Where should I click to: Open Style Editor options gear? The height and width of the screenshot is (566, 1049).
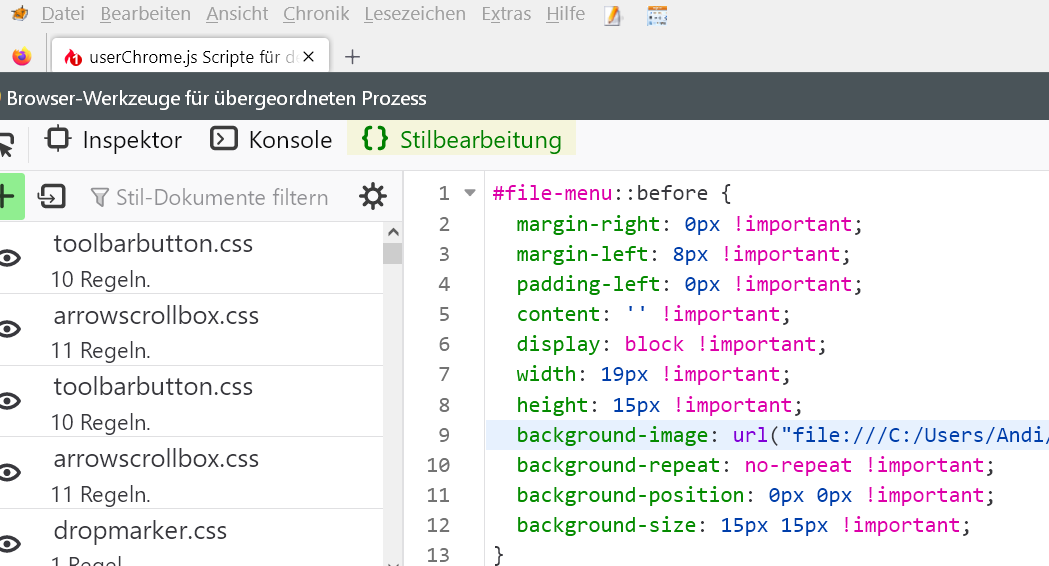point(373,197)
